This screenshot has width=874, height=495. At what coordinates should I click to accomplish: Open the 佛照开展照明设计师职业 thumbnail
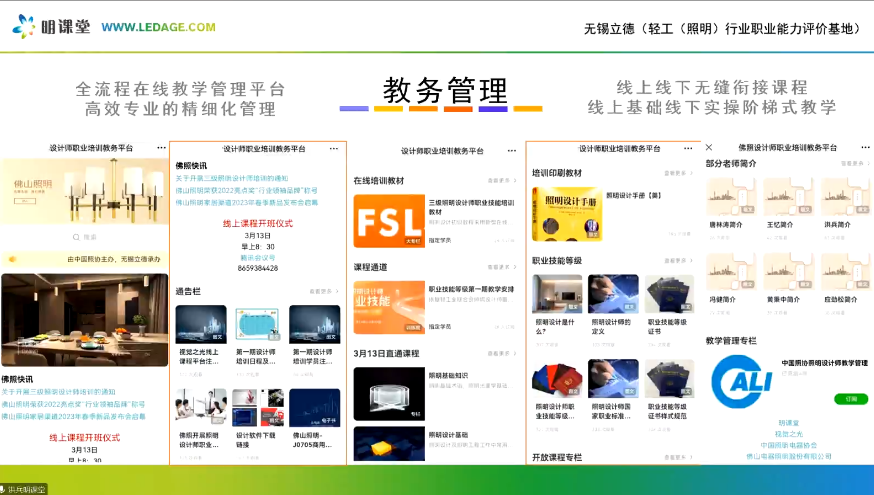coord(201,407)
